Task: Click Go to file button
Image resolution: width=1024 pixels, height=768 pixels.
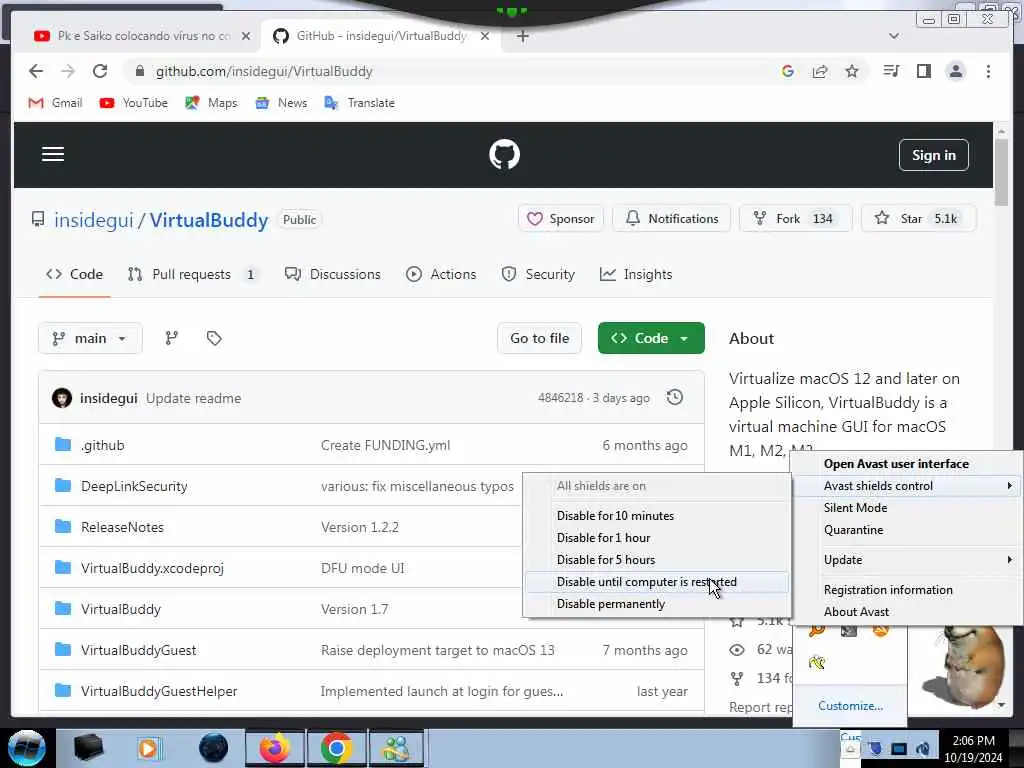Action: tap(539, 338)
